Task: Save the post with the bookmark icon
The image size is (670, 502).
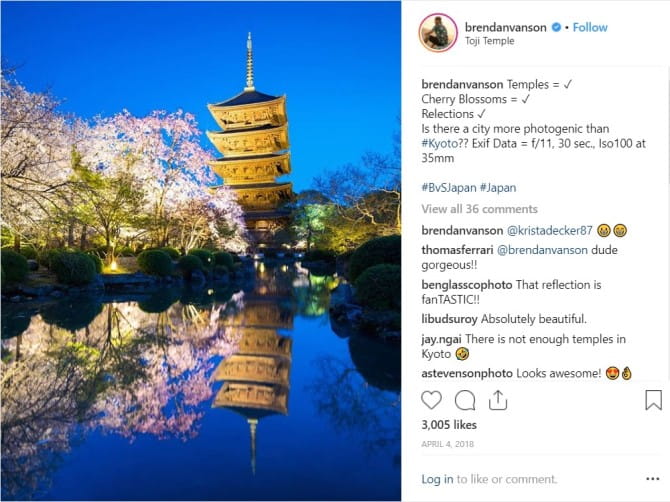Action: [x=653, y=400]
